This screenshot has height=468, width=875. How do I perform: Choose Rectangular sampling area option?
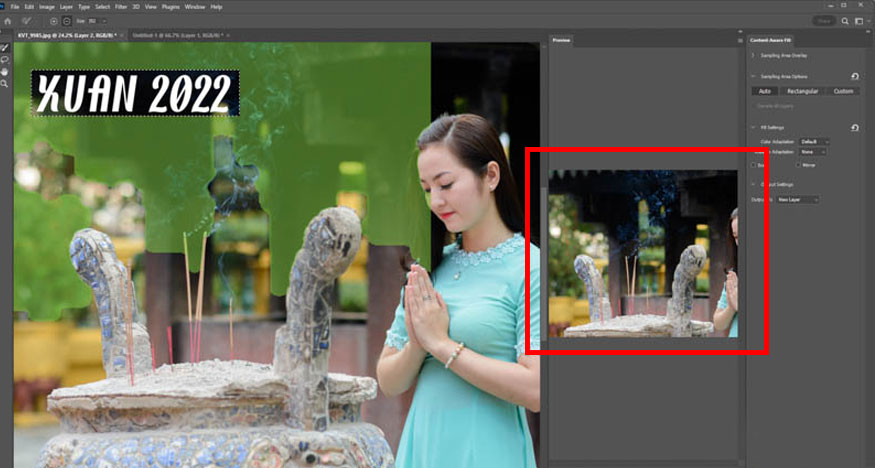[802, 91]
